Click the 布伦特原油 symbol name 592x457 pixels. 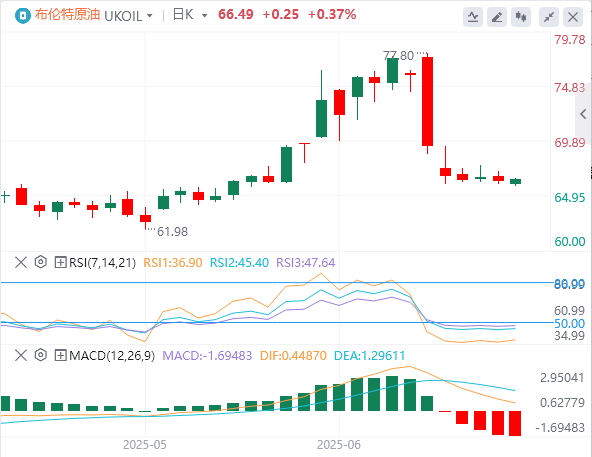coord(67,15)
